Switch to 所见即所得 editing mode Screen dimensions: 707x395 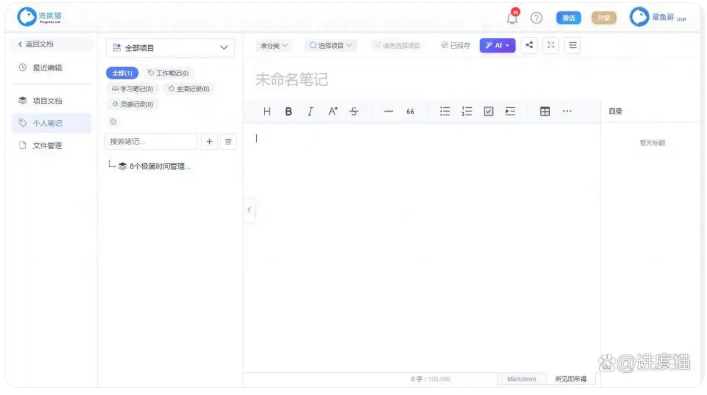[x=570, y=379]
